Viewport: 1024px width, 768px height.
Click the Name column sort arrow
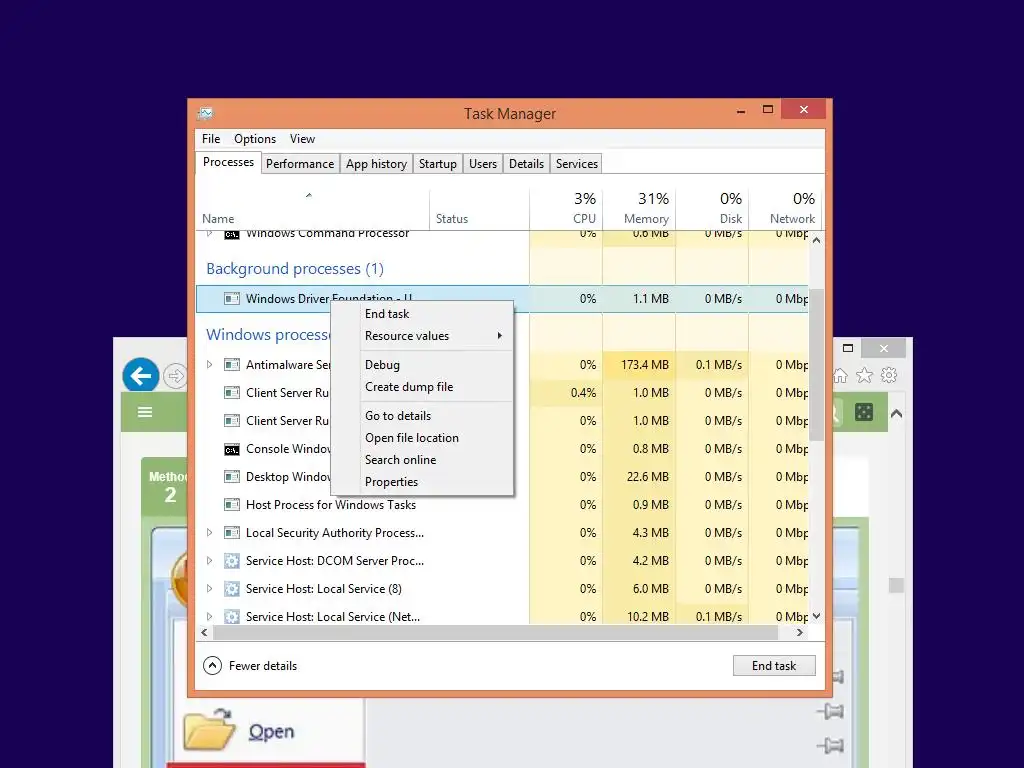click(309, 195)
